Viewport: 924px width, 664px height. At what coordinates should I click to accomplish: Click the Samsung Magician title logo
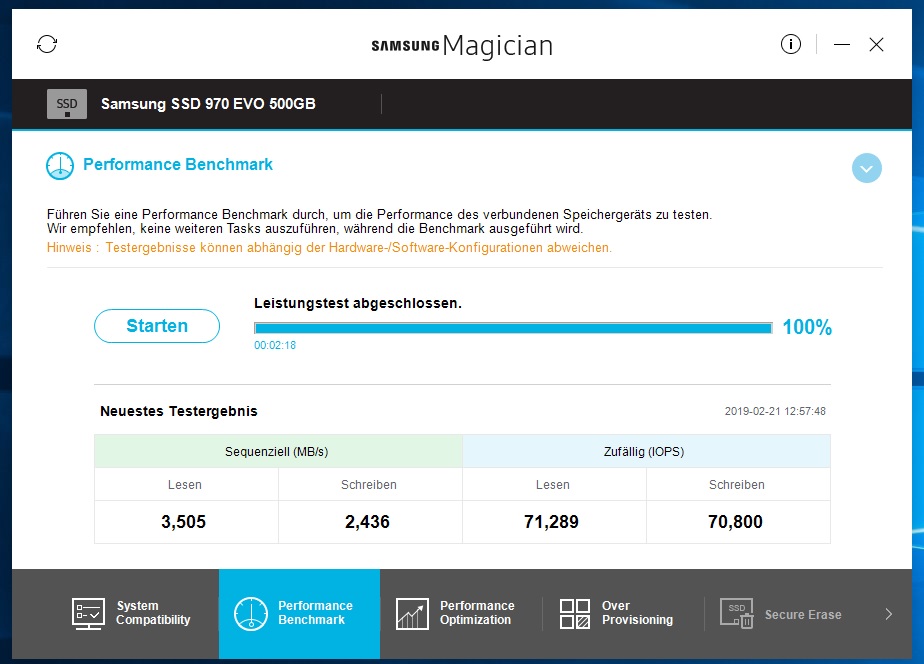click(x=462, y=45)
